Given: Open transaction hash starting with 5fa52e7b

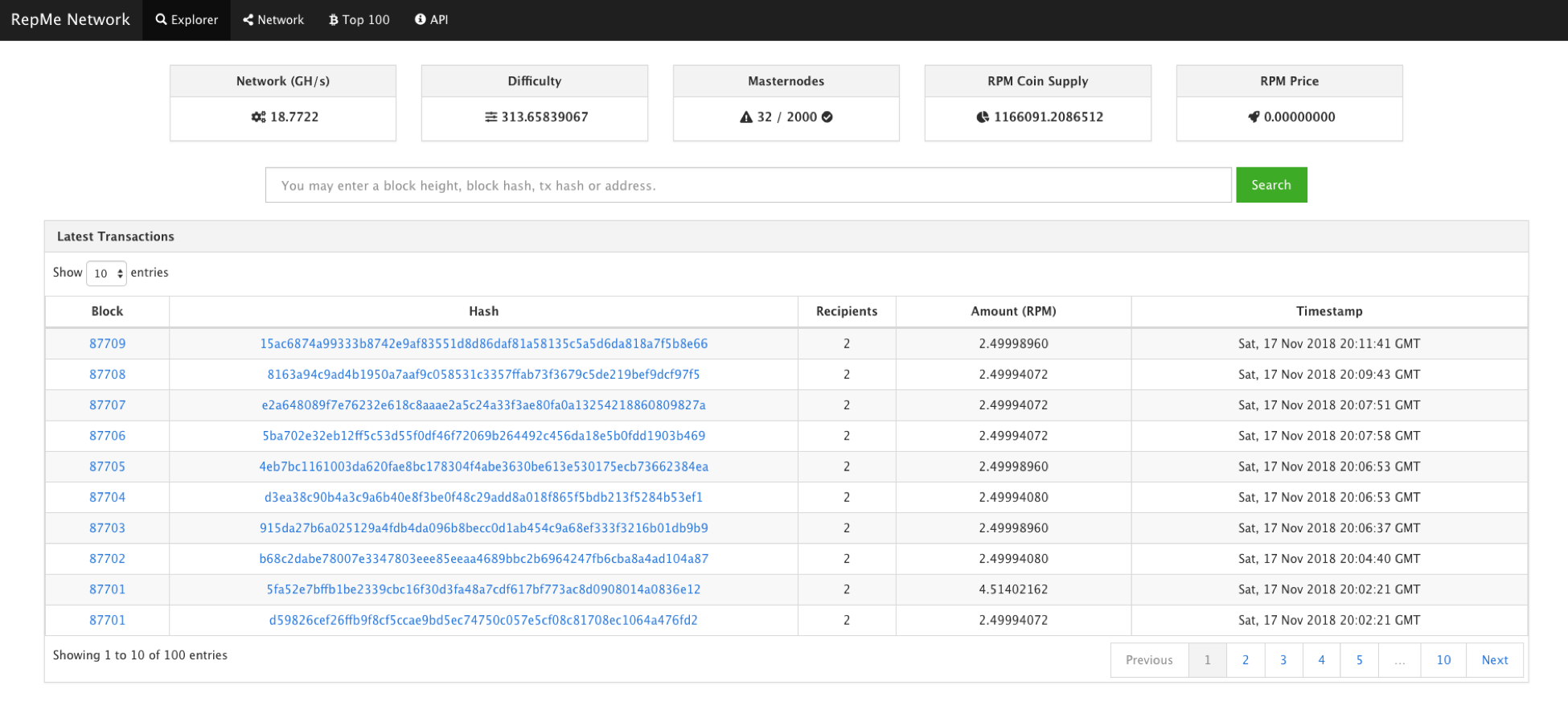Looking at the screenshot, I should pyautogui.click(x=483, y=589).
